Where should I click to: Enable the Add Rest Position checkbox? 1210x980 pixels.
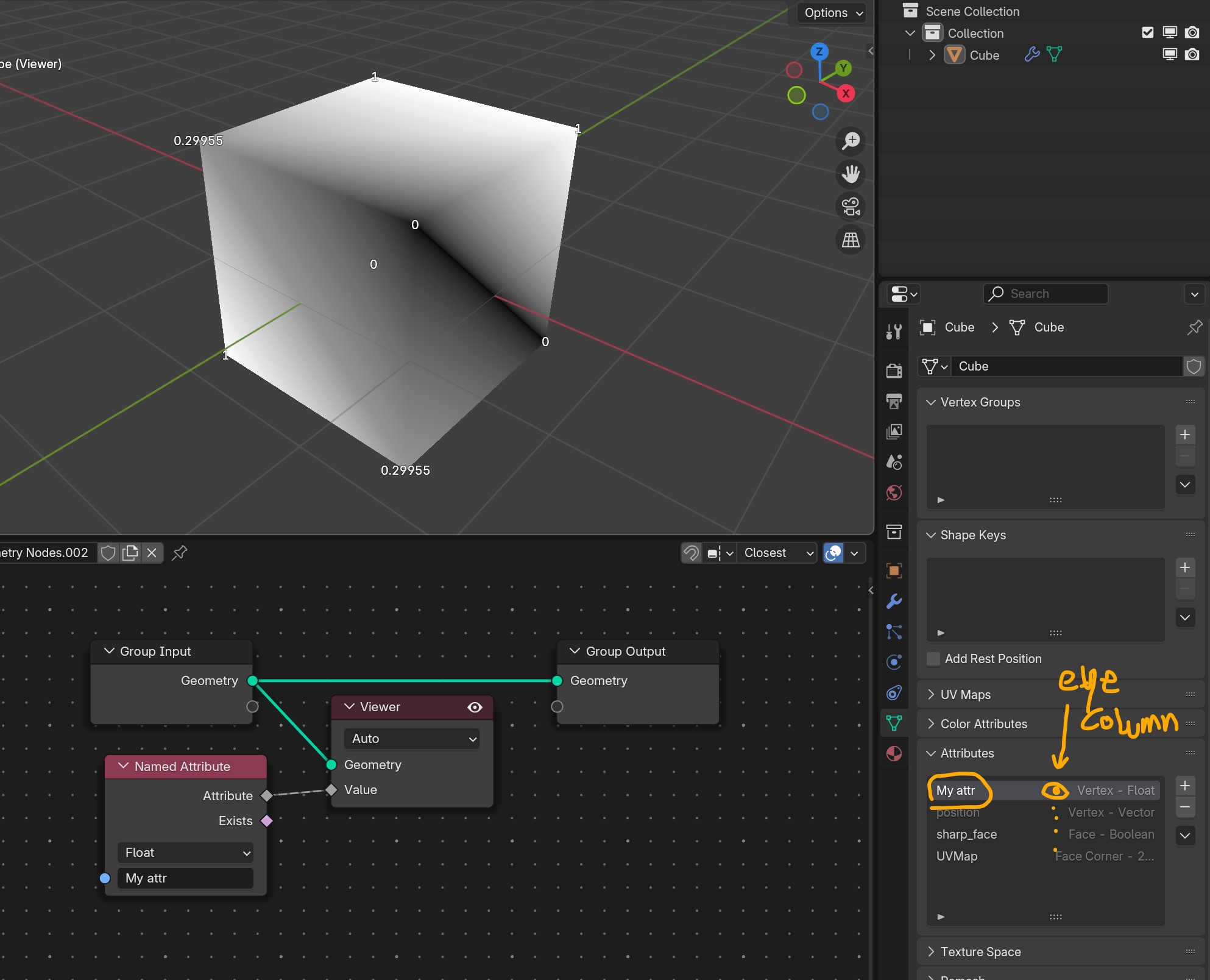pos(933,659)
